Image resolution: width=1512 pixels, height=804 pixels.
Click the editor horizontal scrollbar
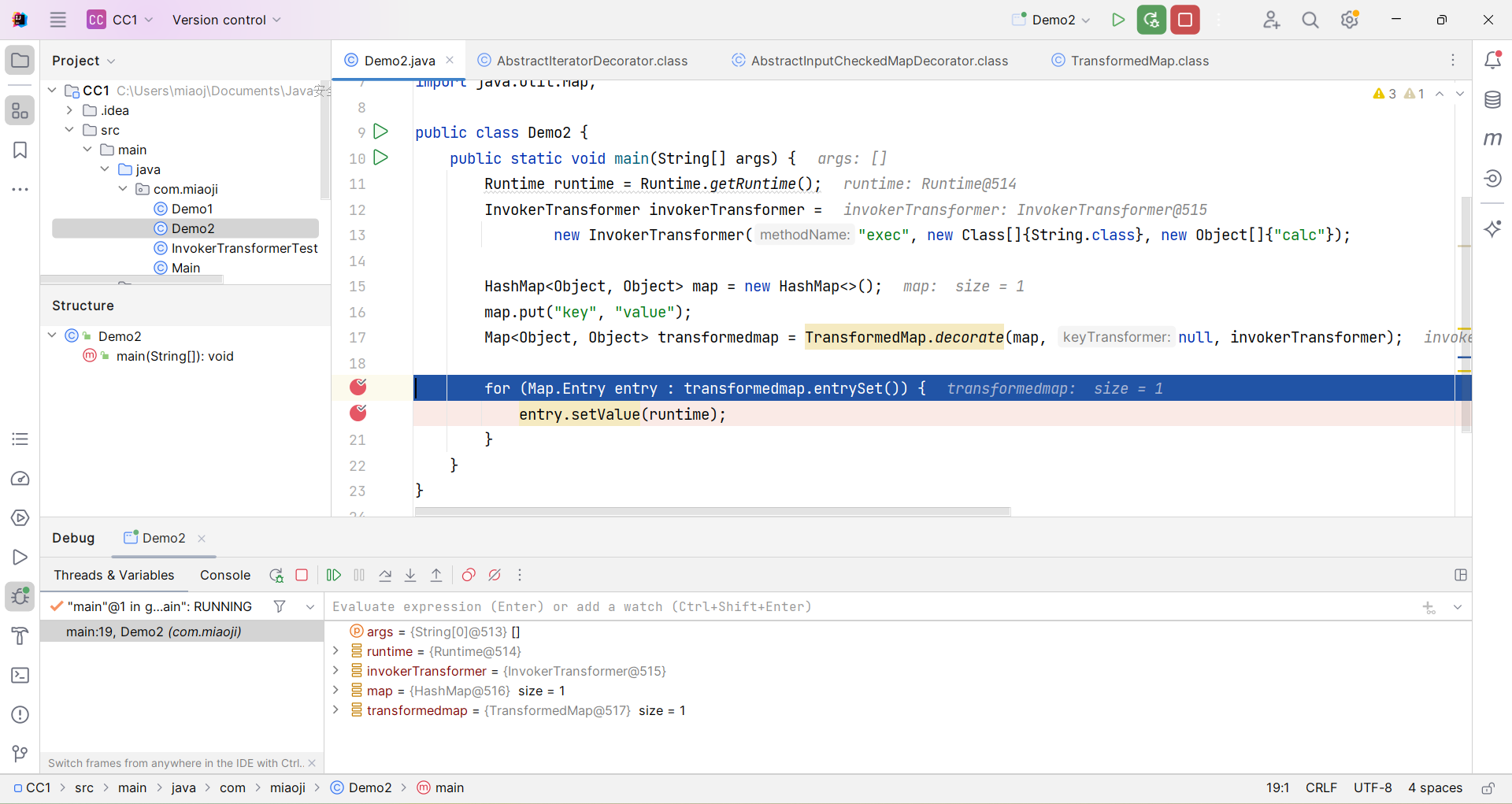coord(712,512)
